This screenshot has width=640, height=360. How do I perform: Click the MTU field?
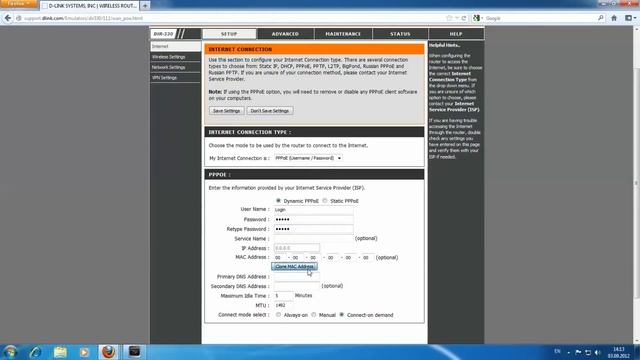pos(283,305)
